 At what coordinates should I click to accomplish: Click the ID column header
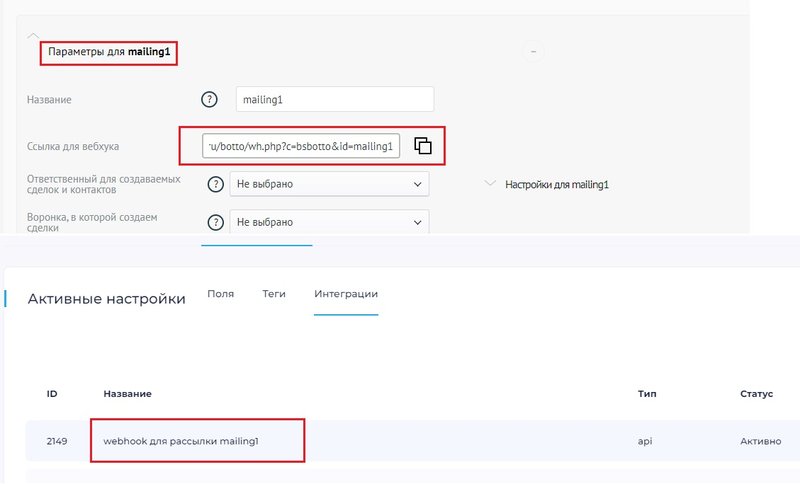pyautogui.click(x=52, y=394)
